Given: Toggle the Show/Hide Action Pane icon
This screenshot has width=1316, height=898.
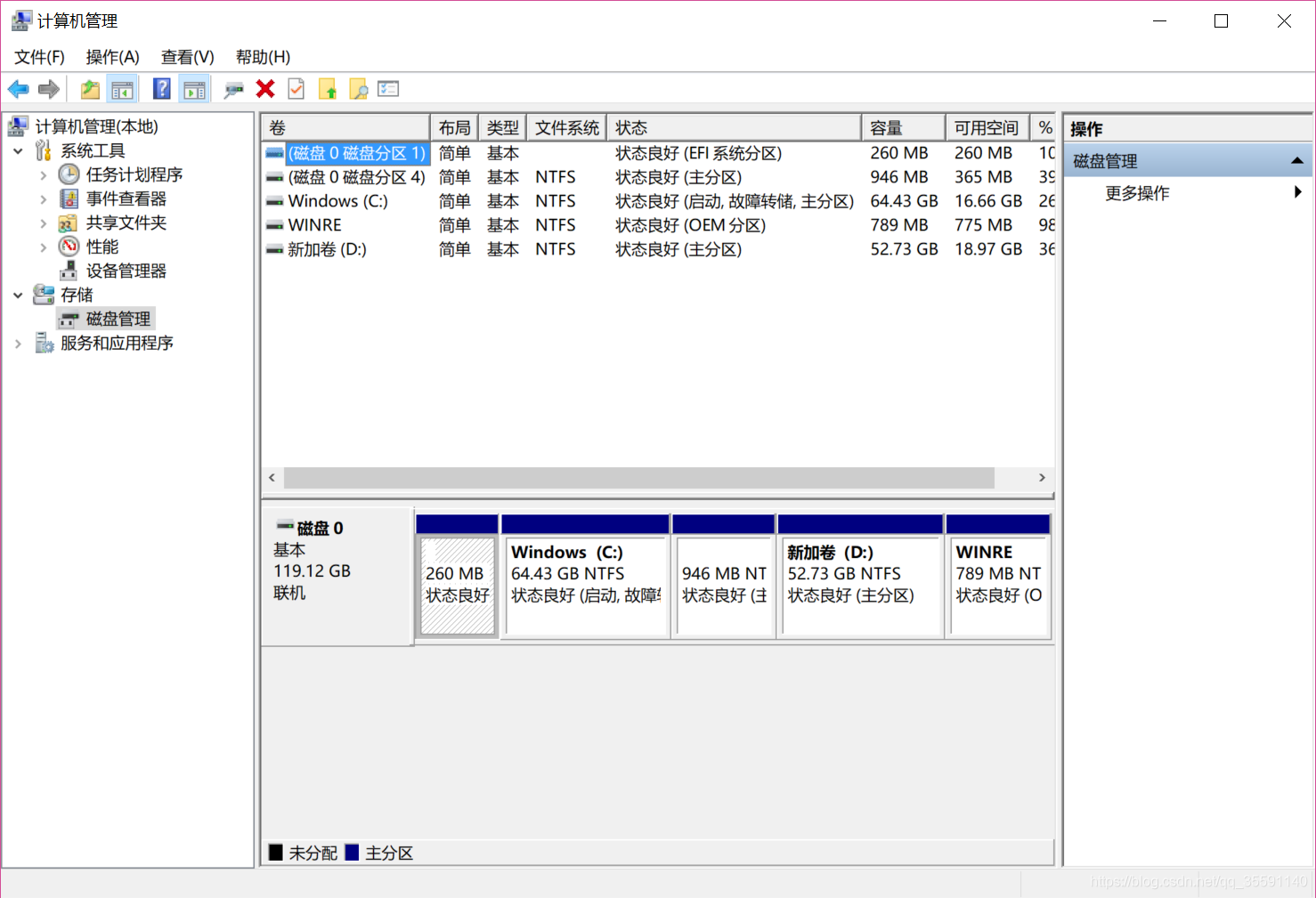Looking at the screenshot, I should (194, 89).
